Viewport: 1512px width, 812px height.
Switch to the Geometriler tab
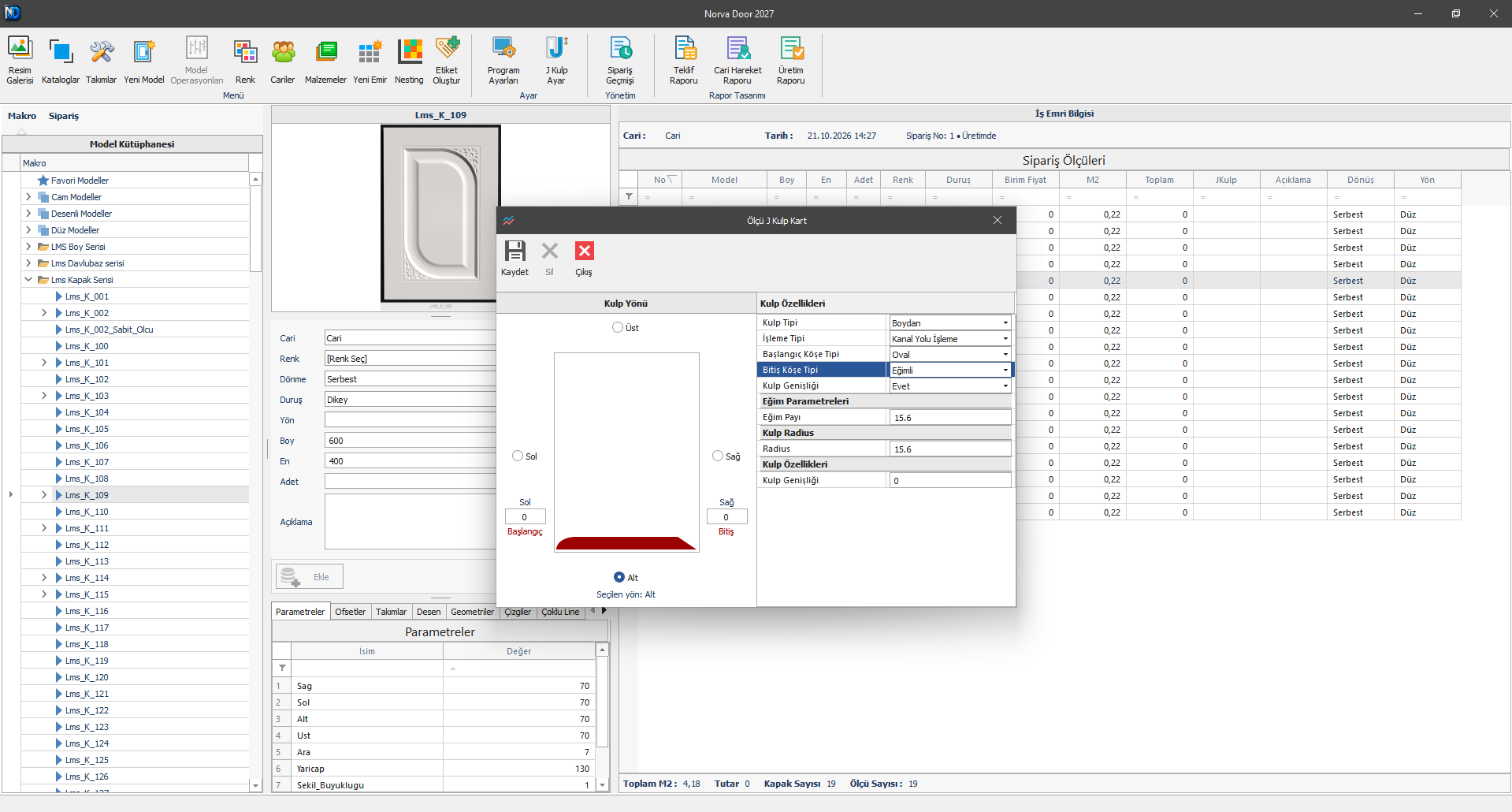[x=472, y=612]
